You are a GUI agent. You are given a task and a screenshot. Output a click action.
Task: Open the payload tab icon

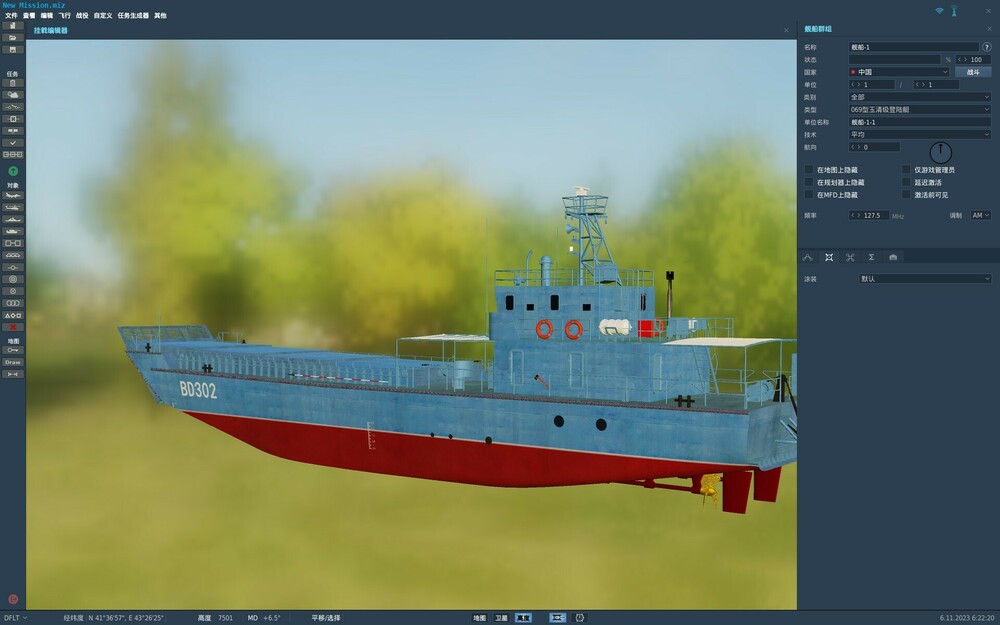(x=828, y=257)
